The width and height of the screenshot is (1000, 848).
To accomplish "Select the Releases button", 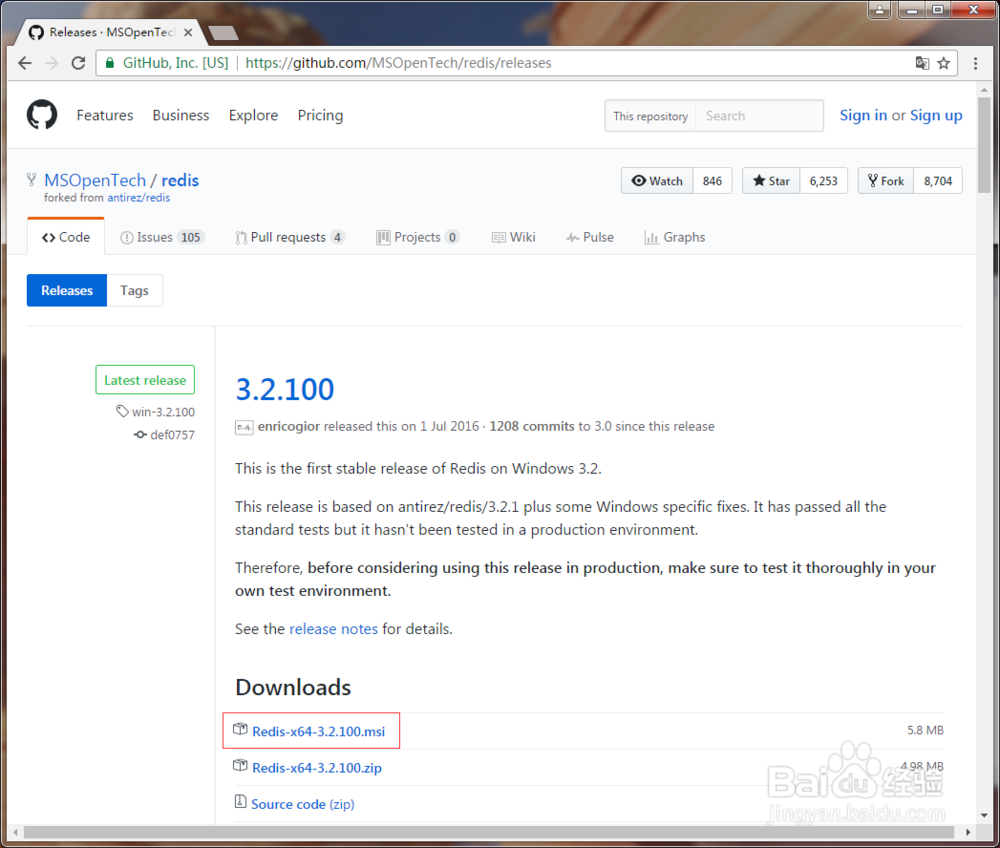I will click(x=67, y=290).
